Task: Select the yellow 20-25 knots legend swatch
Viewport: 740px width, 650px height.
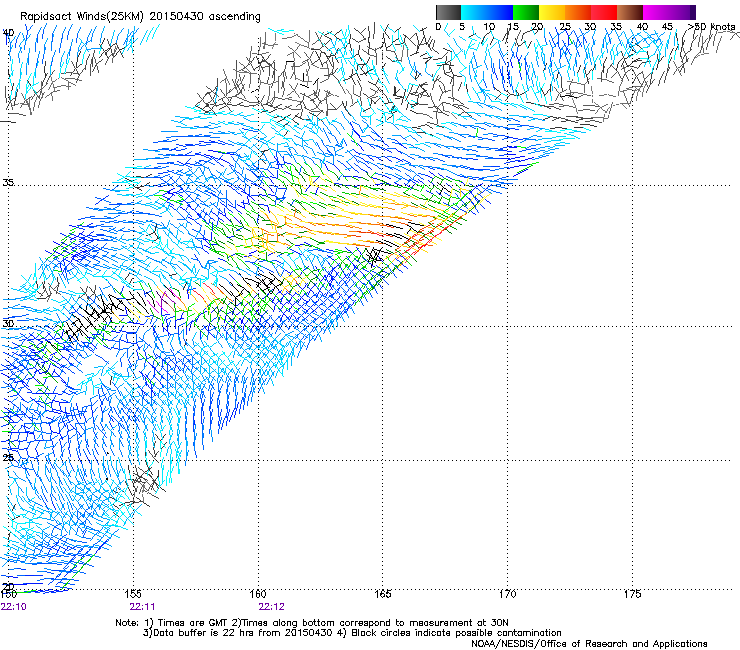Action: (552, 12)
